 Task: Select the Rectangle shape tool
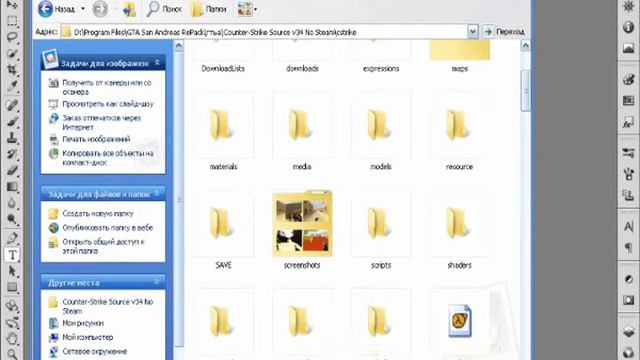tap(12, 287)
